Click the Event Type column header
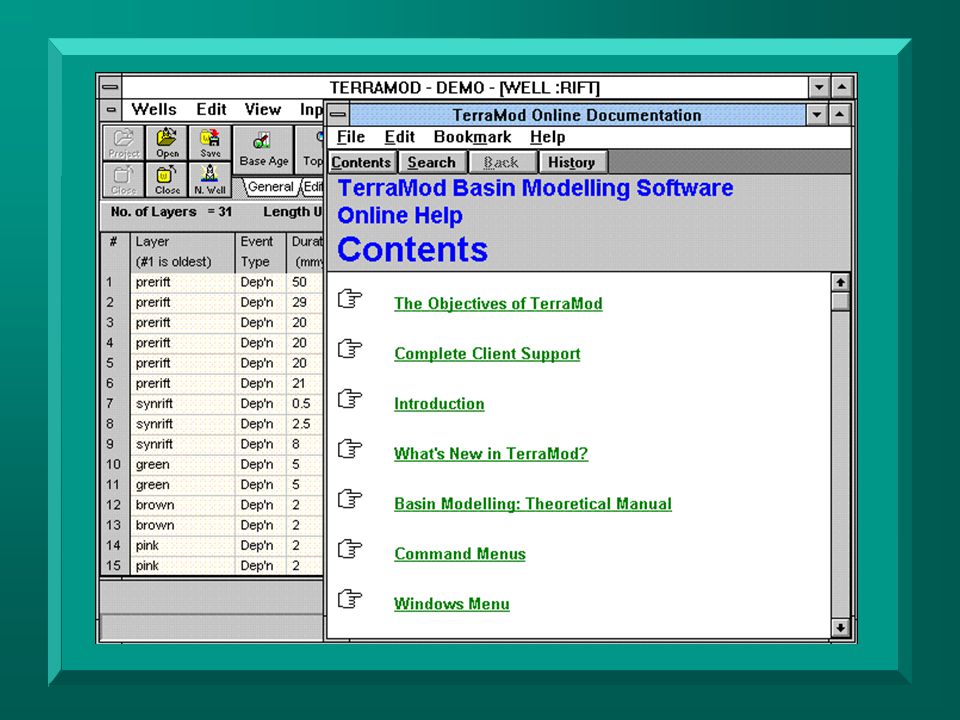 point(260,252)
